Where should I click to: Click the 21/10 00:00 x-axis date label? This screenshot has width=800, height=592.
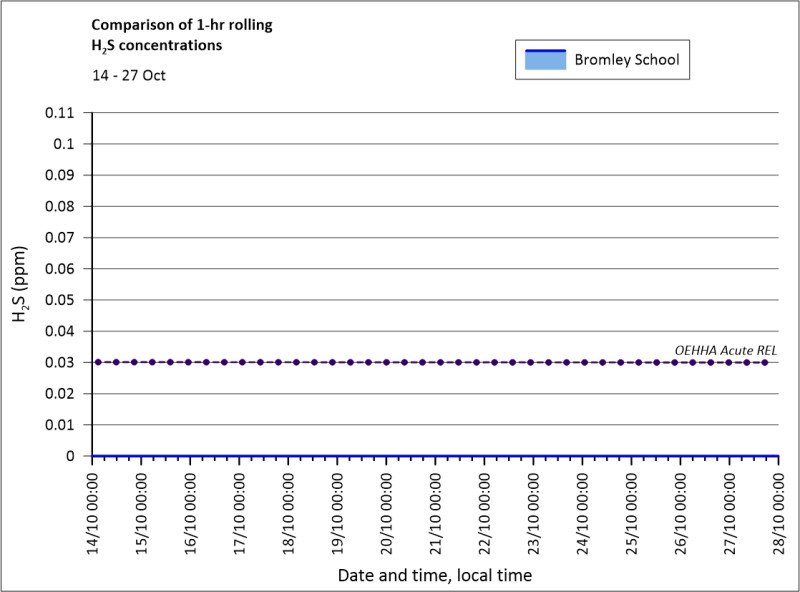[x=436, y=510]
